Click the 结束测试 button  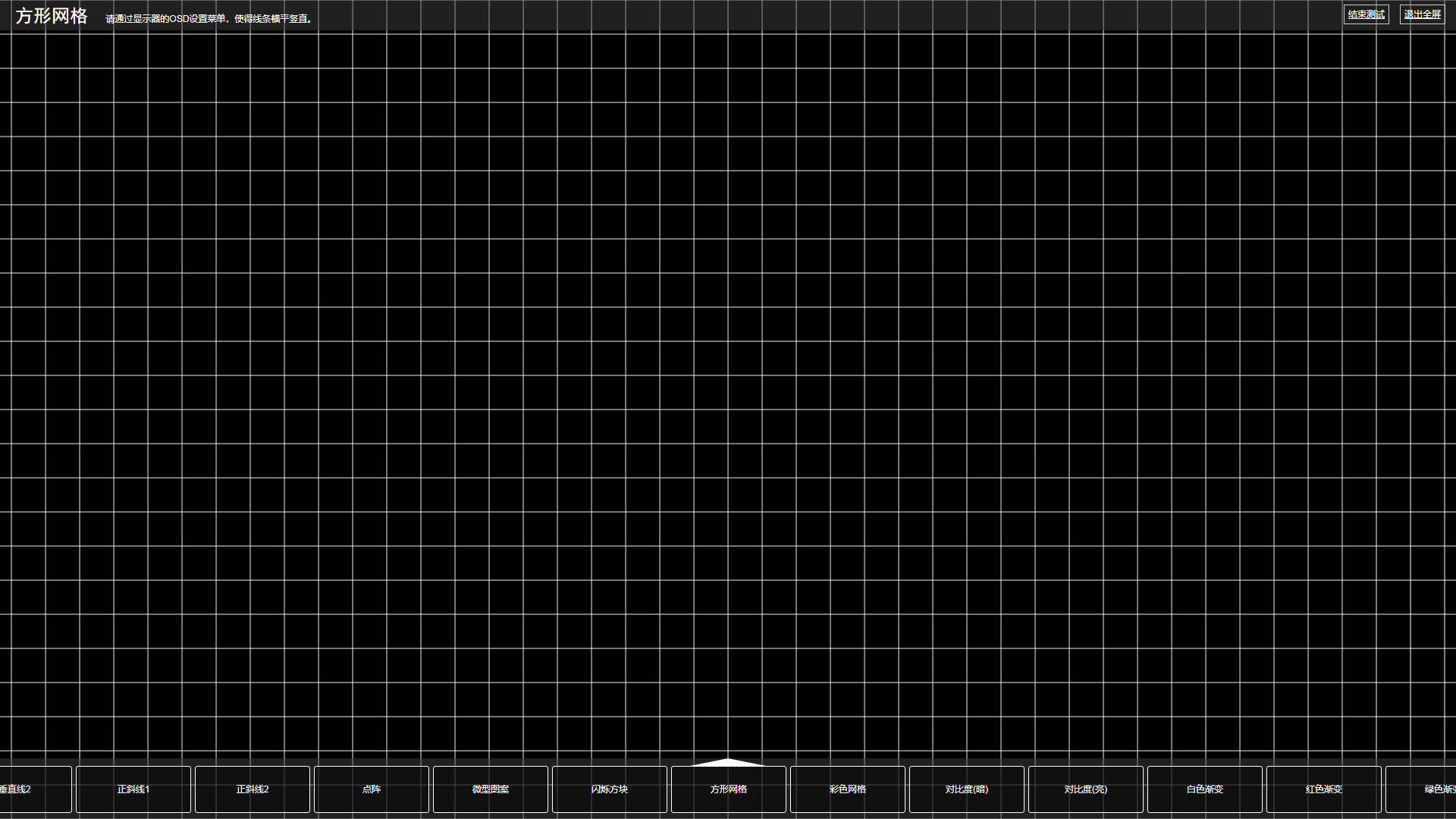click(1366, 14)
